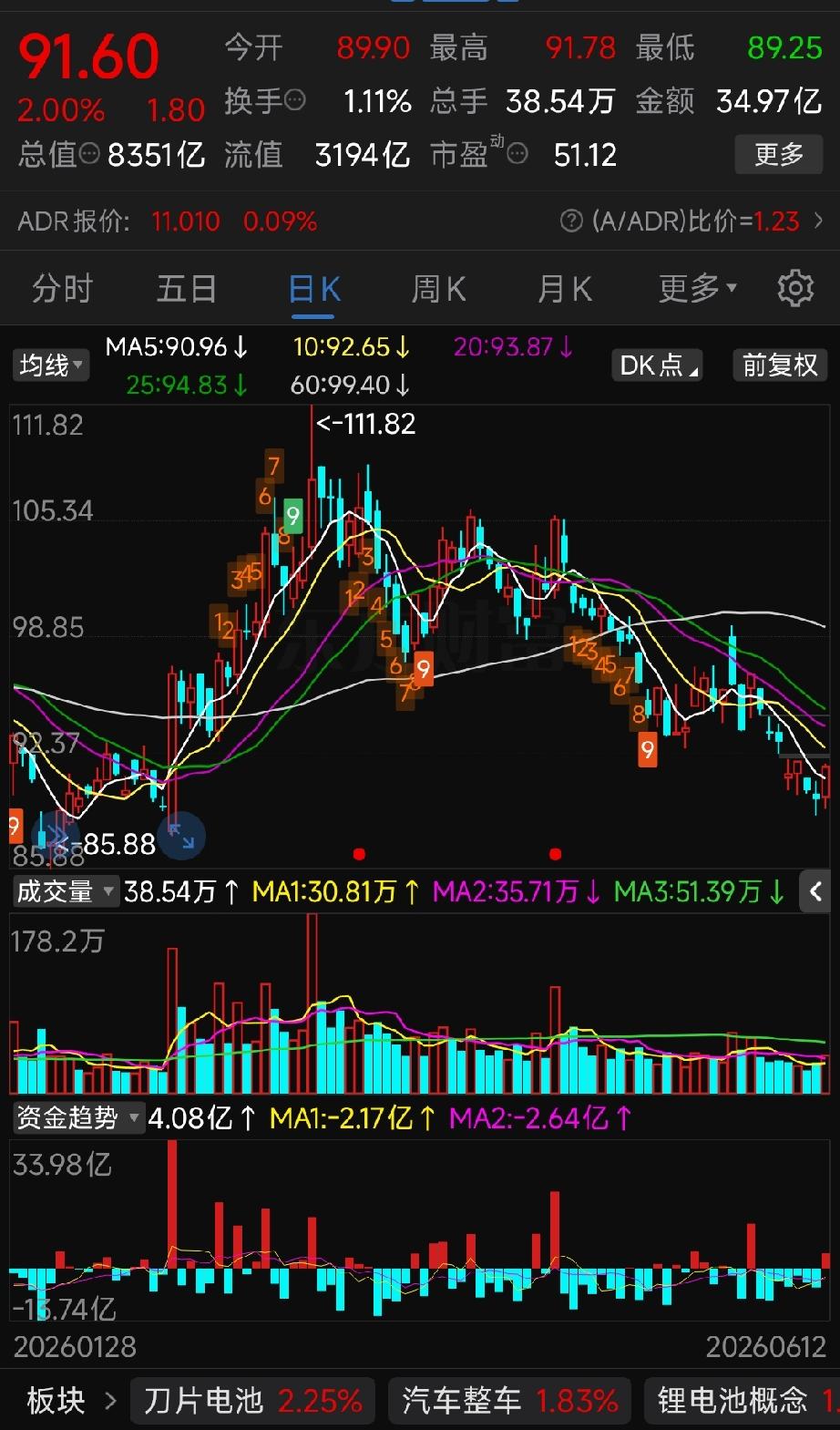Tap volume MA3:51.39万 label

click(699, 890)
